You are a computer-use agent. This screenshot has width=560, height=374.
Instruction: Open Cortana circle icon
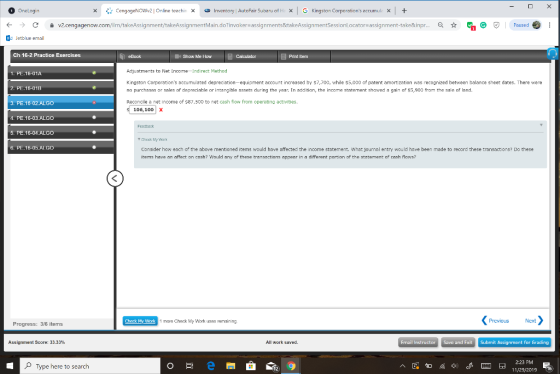(170, 366)
